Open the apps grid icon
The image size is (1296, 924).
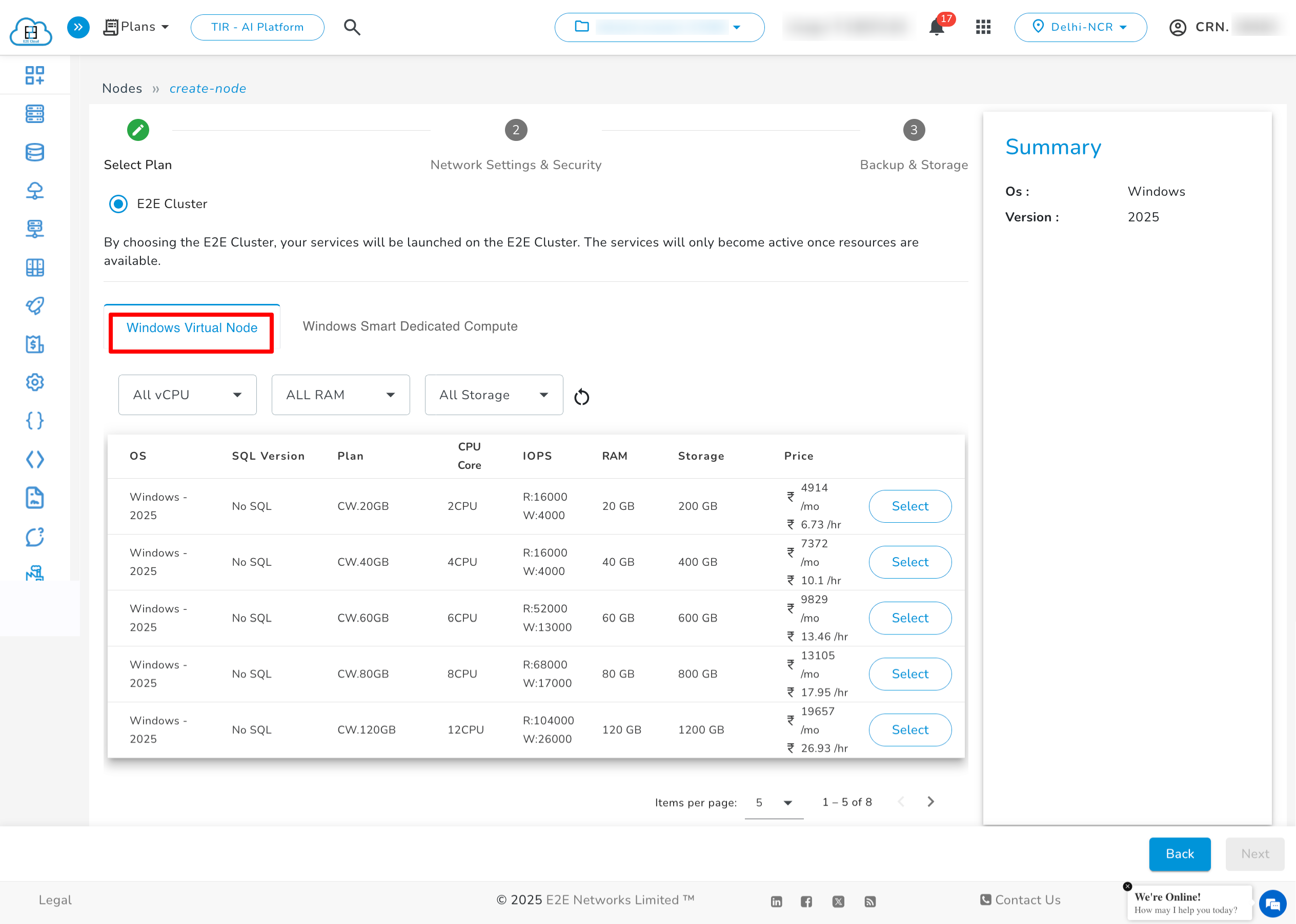tap(983, 27)
